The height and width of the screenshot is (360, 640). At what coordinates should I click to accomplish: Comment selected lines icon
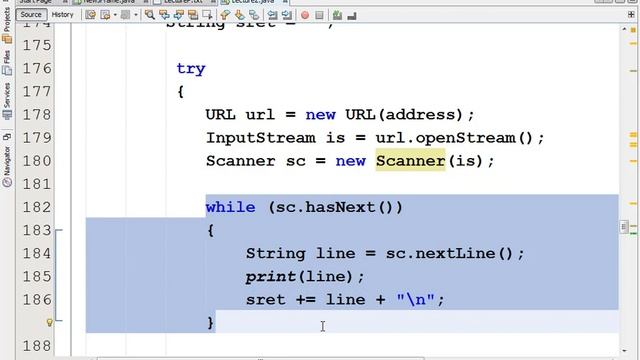[x=337, y=16]
